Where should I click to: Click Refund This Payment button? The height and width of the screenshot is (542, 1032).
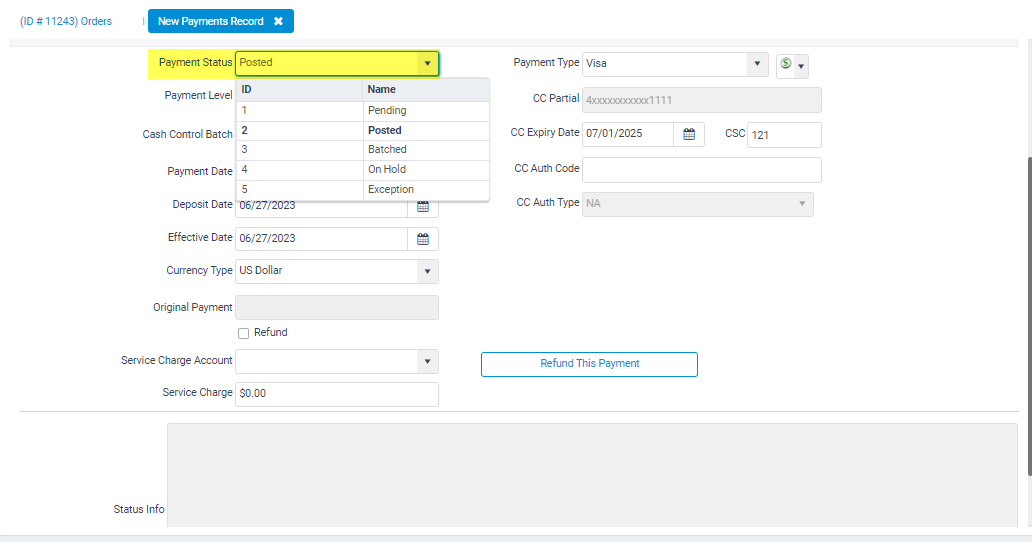point(589,364)
